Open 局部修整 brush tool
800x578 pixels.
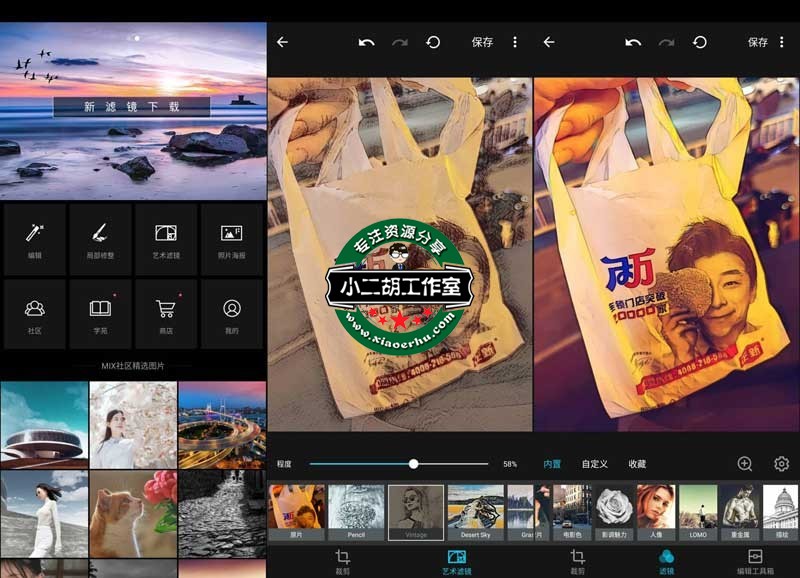pos(100,239)
